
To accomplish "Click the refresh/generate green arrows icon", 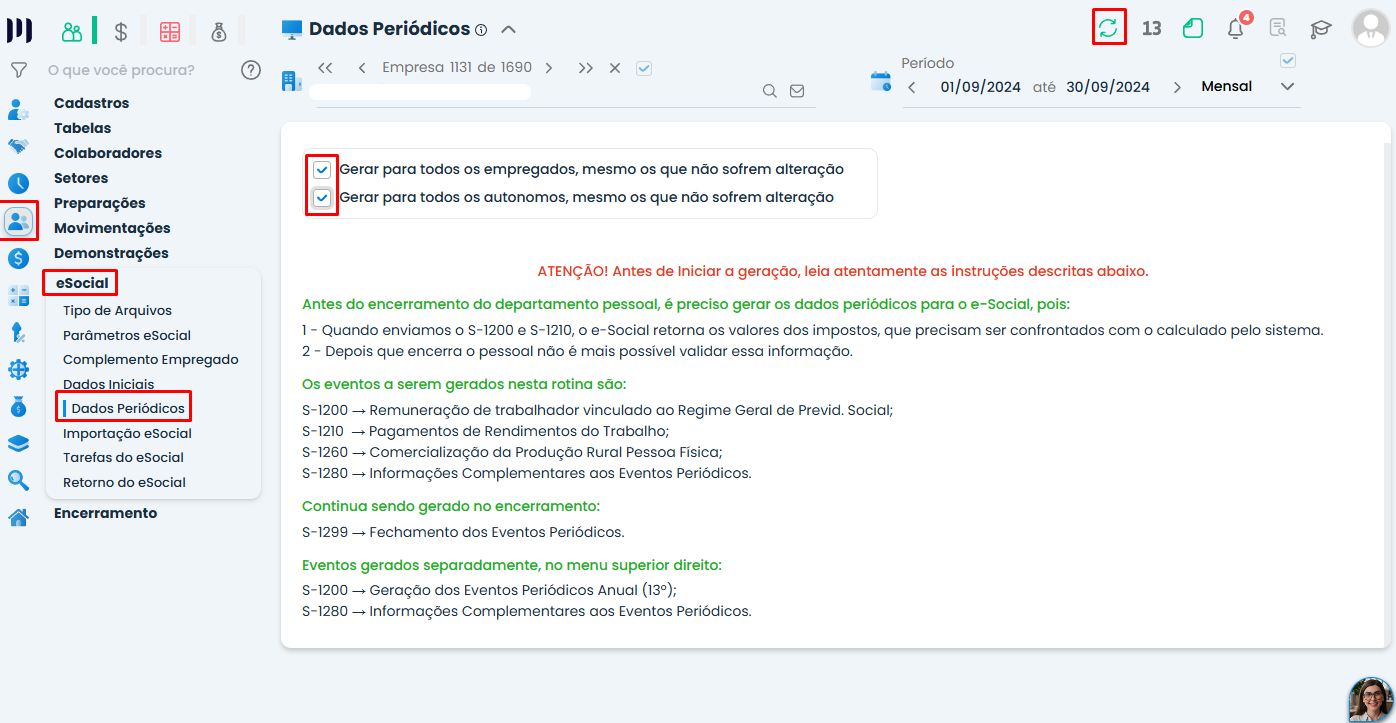I will click(x=1108, y=27).
